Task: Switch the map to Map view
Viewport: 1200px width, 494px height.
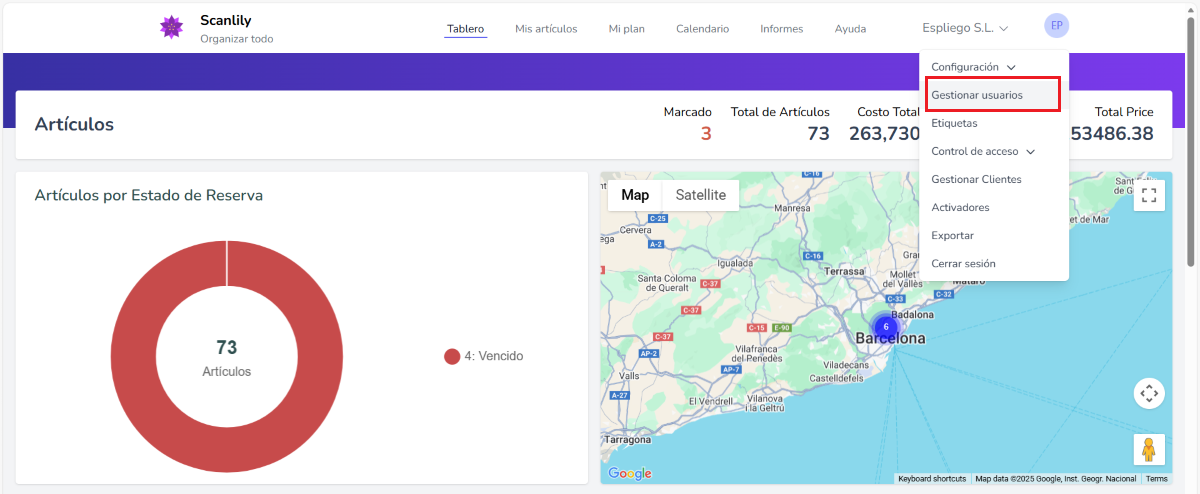Action: (x=635, y=195)
